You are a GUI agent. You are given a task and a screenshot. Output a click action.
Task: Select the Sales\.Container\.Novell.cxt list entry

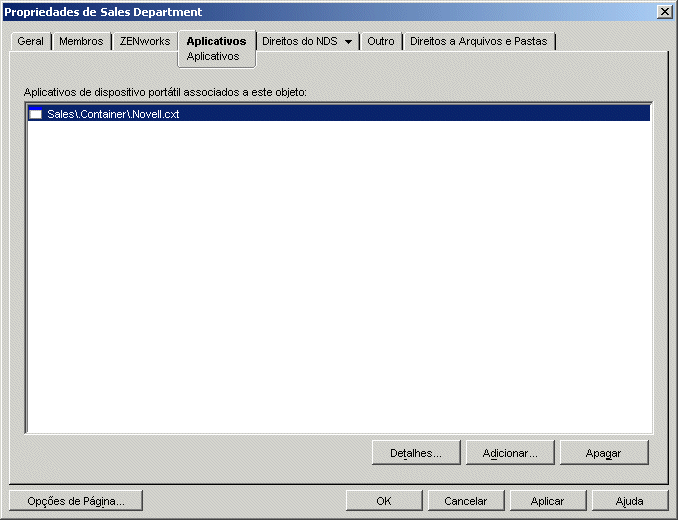[x=339, y=114]
